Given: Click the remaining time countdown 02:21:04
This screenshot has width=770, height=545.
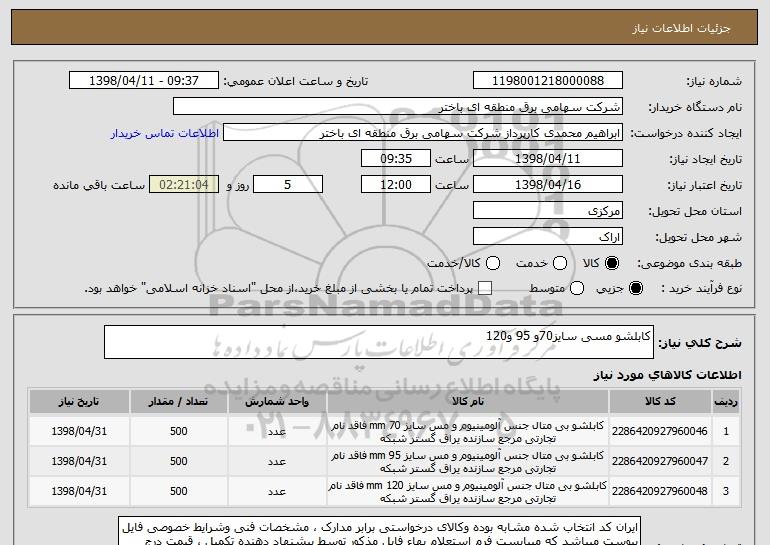Looking at the screenshot, I should [x=184, y=185].
